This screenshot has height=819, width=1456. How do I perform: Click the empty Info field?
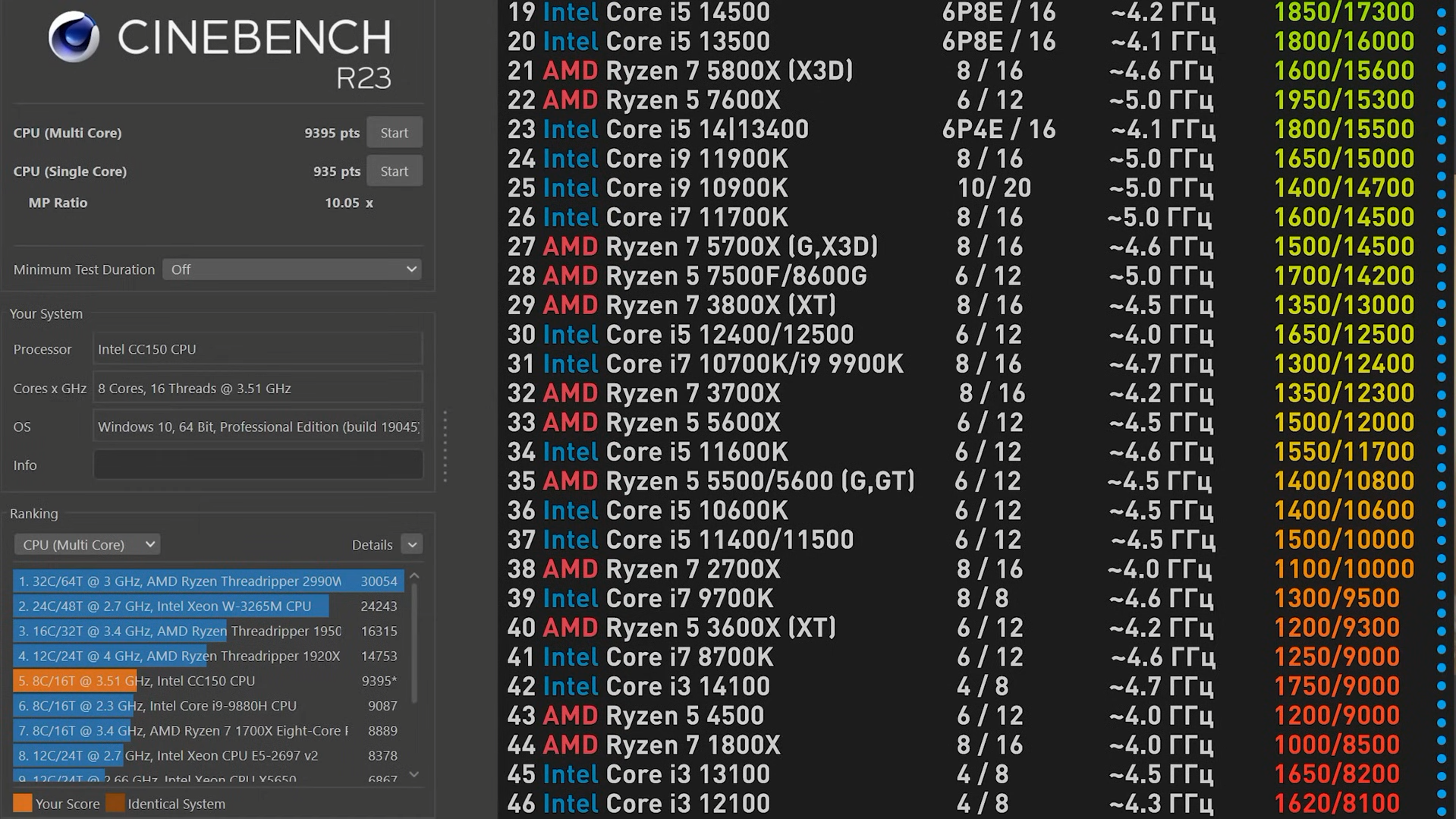coord(258,465)
